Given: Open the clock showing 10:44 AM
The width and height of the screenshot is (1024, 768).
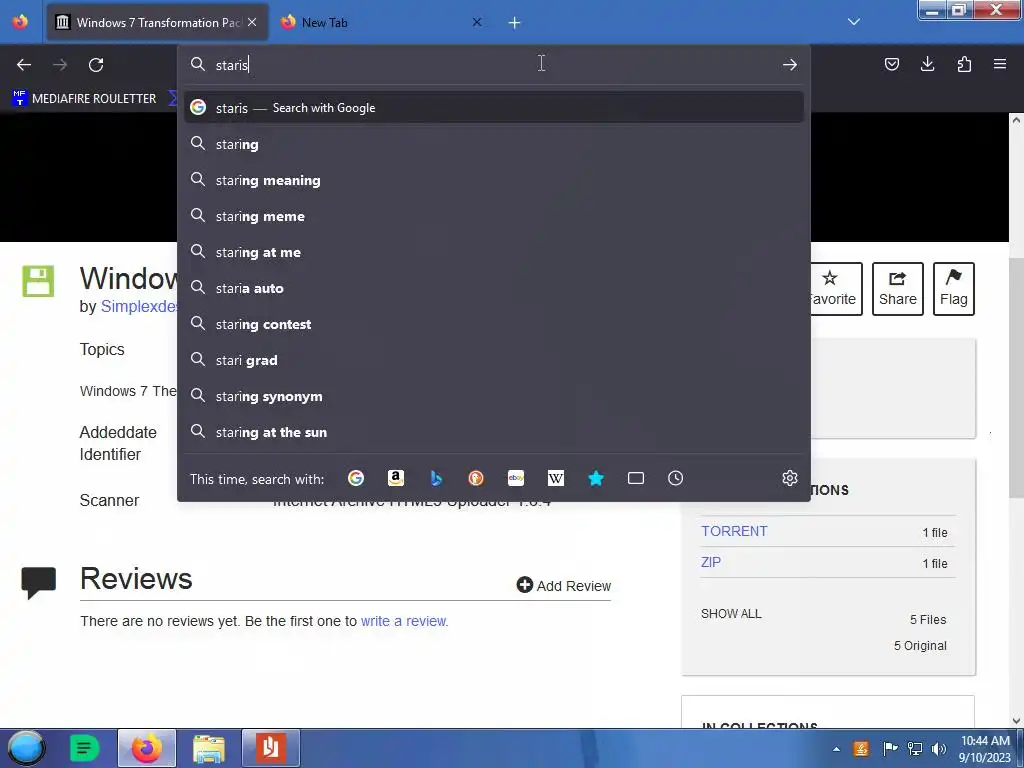Looking at the screenshot, I should 985,749.
